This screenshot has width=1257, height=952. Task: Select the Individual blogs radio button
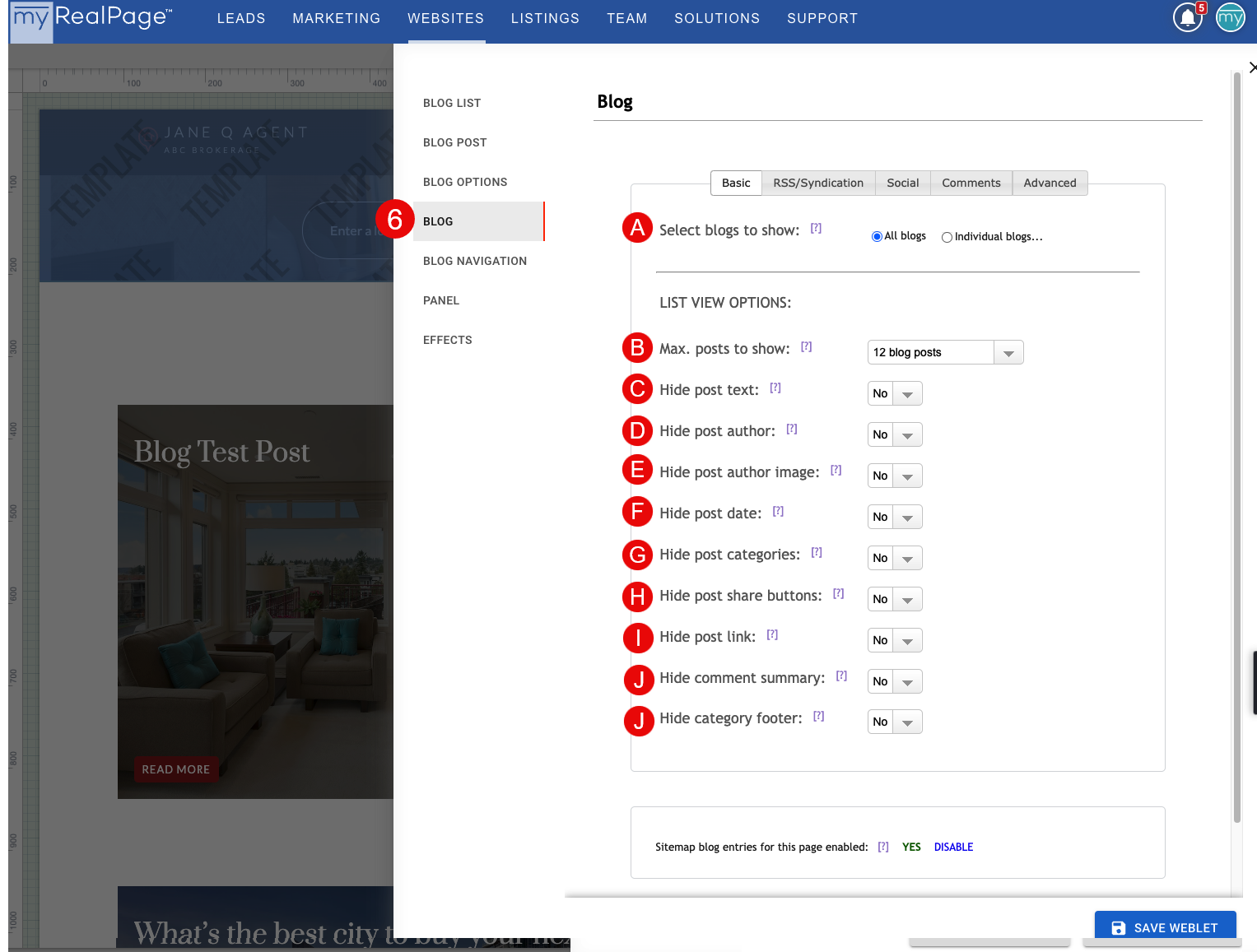(x=947, y=237)
